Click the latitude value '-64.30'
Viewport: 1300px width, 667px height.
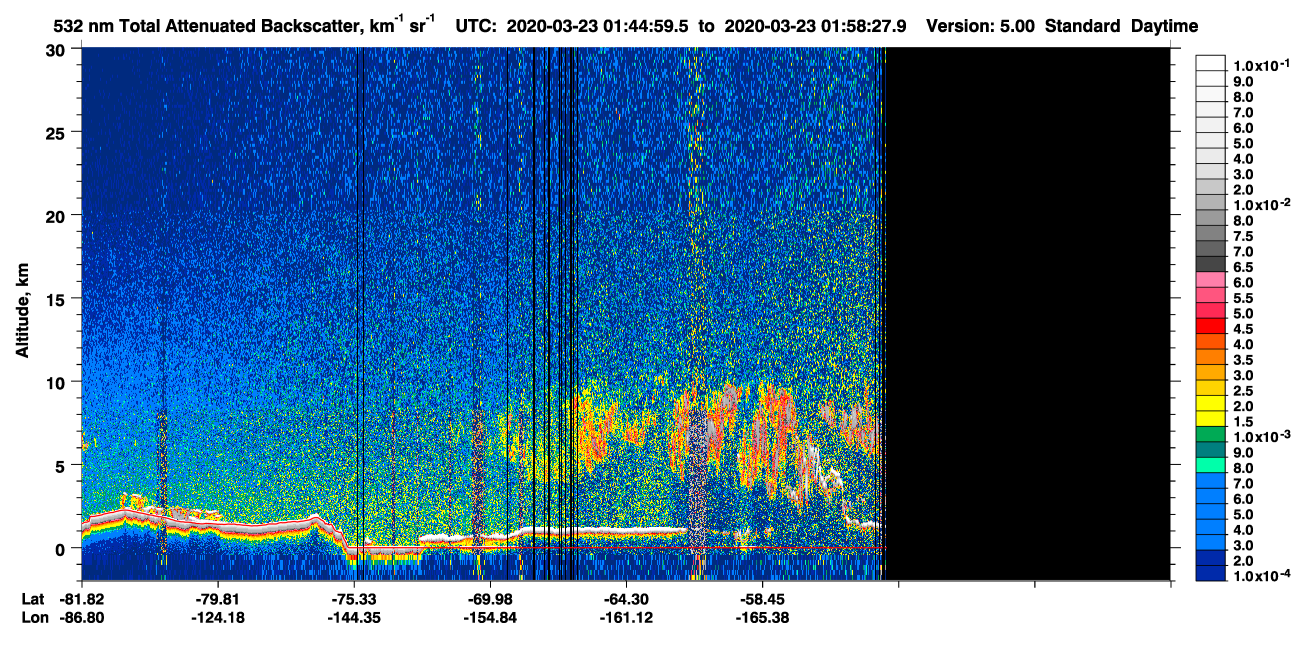pyautogui.click(x=626, y=599)
